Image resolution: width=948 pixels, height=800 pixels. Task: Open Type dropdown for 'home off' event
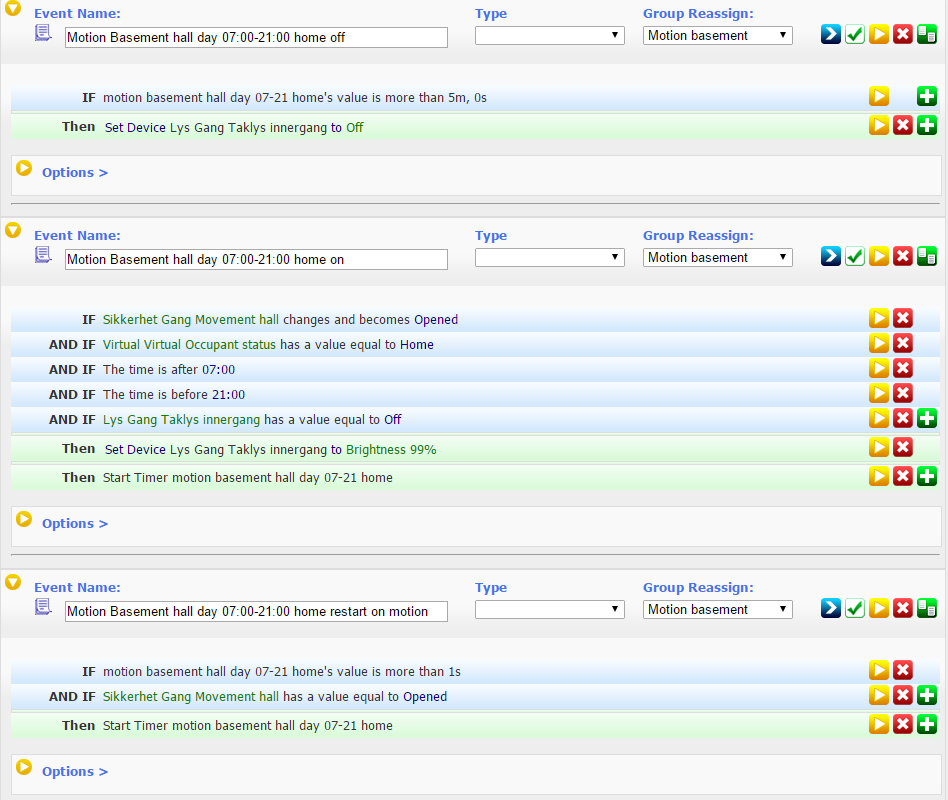tap(550, 35)
